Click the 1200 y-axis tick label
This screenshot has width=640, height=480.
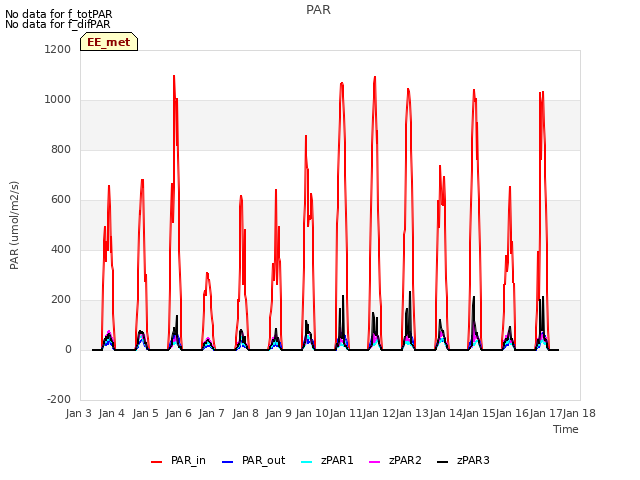click(x=58, y=49)
